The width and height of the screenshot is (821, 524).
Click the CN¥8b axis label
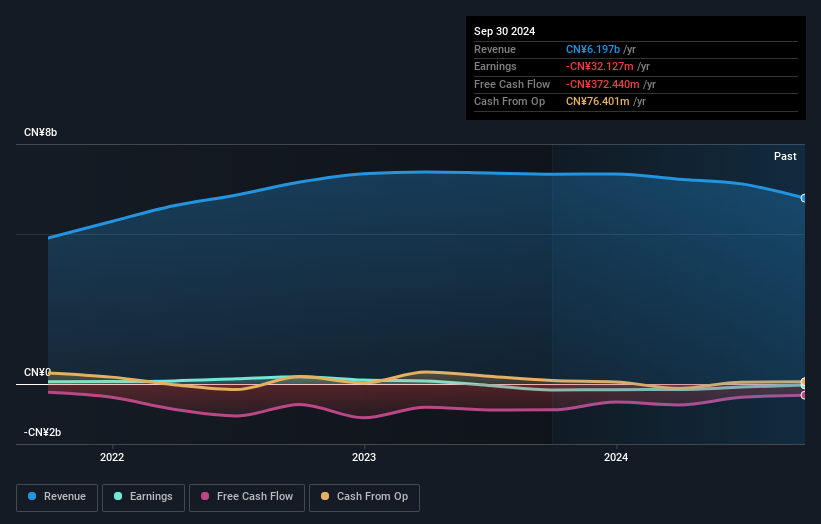pyautogui.click(x=40, y=132)
